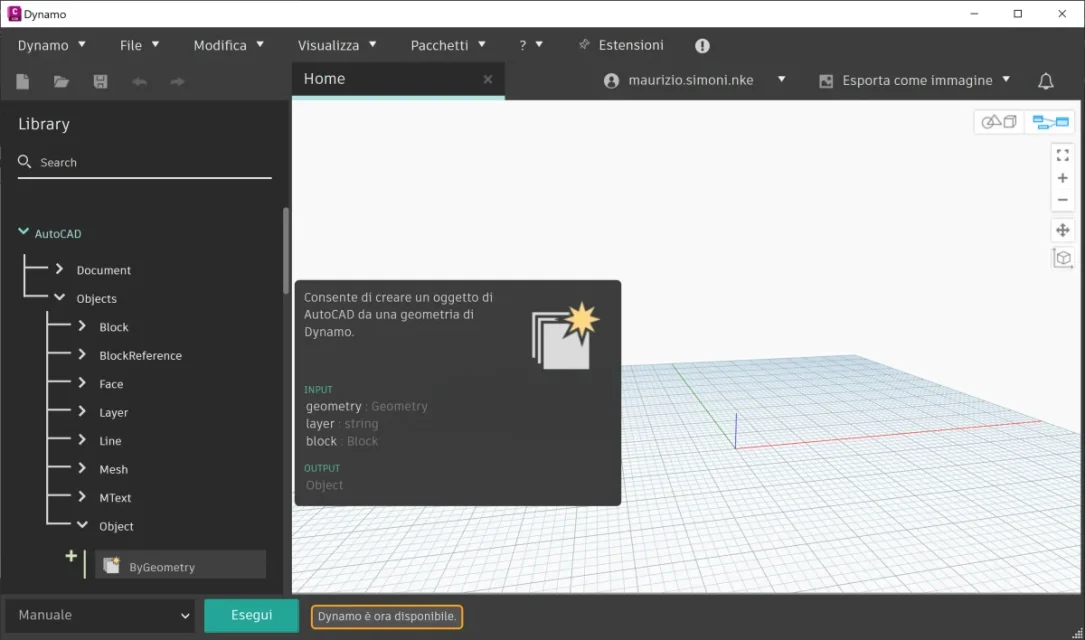Click the zoom to fit icon
The image size is (1085, 640).
1063,155
